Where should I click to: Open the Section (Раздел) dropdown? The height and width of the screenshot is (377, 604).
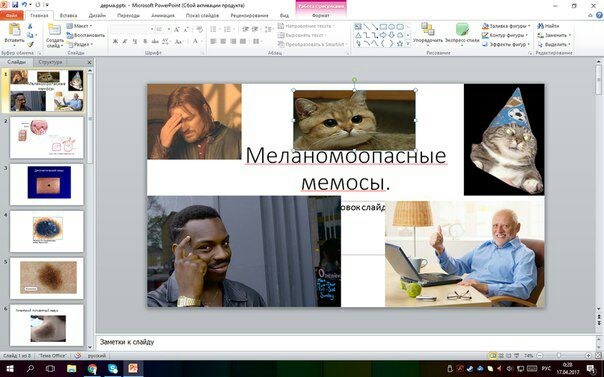(80, 44)
